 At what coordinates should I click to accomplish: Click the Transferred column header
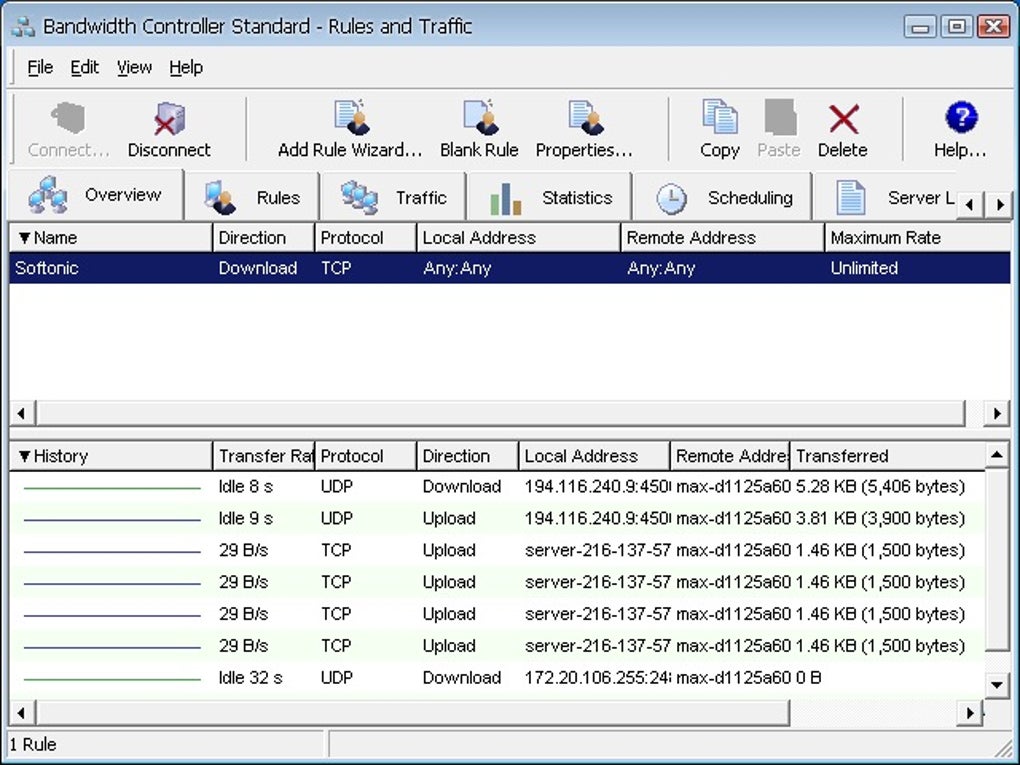click(885, 456)
